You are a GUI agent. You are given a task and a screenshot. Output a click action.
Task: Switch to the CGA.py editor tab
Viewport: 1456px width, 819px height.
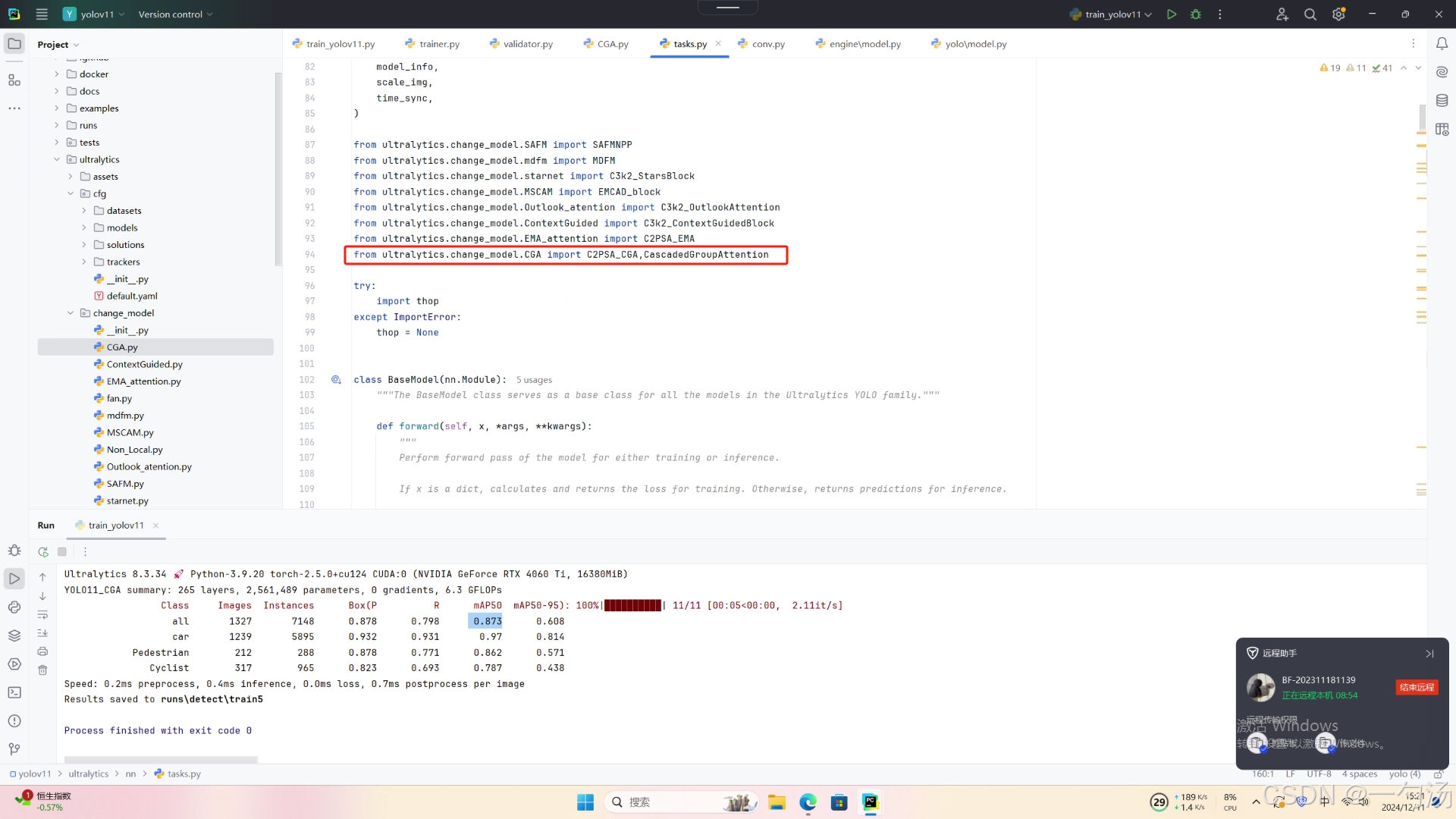(607, 44)
